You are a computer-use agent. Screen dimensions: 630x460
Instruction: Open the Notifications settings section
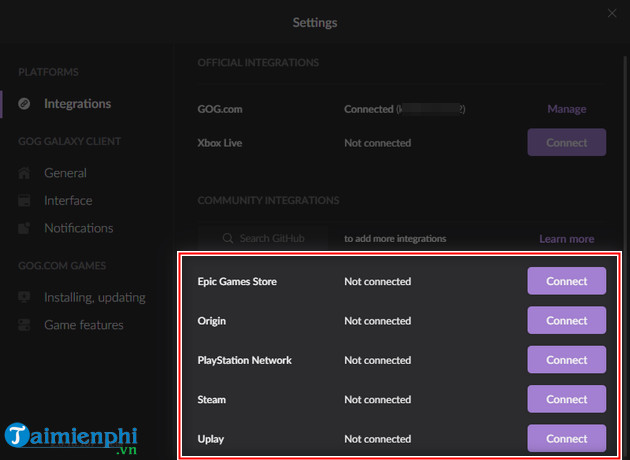click(x=78, y=228)
